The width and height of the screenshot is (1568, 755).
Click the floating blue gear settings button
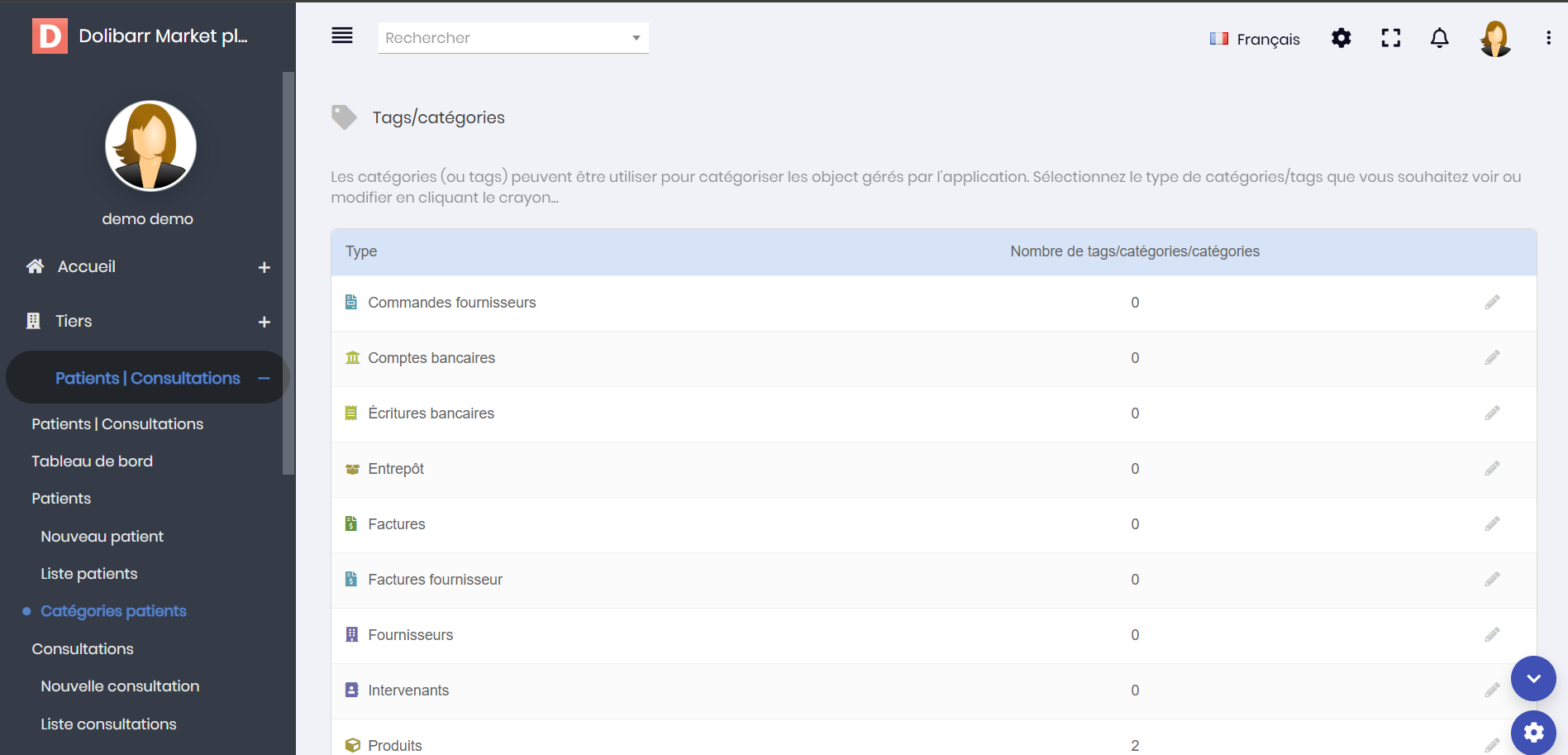tap(1533, 733)
